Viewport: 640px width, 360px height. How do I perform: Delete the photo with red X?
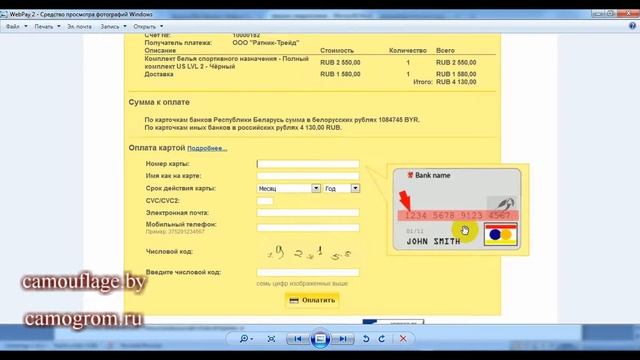(403, 339)
